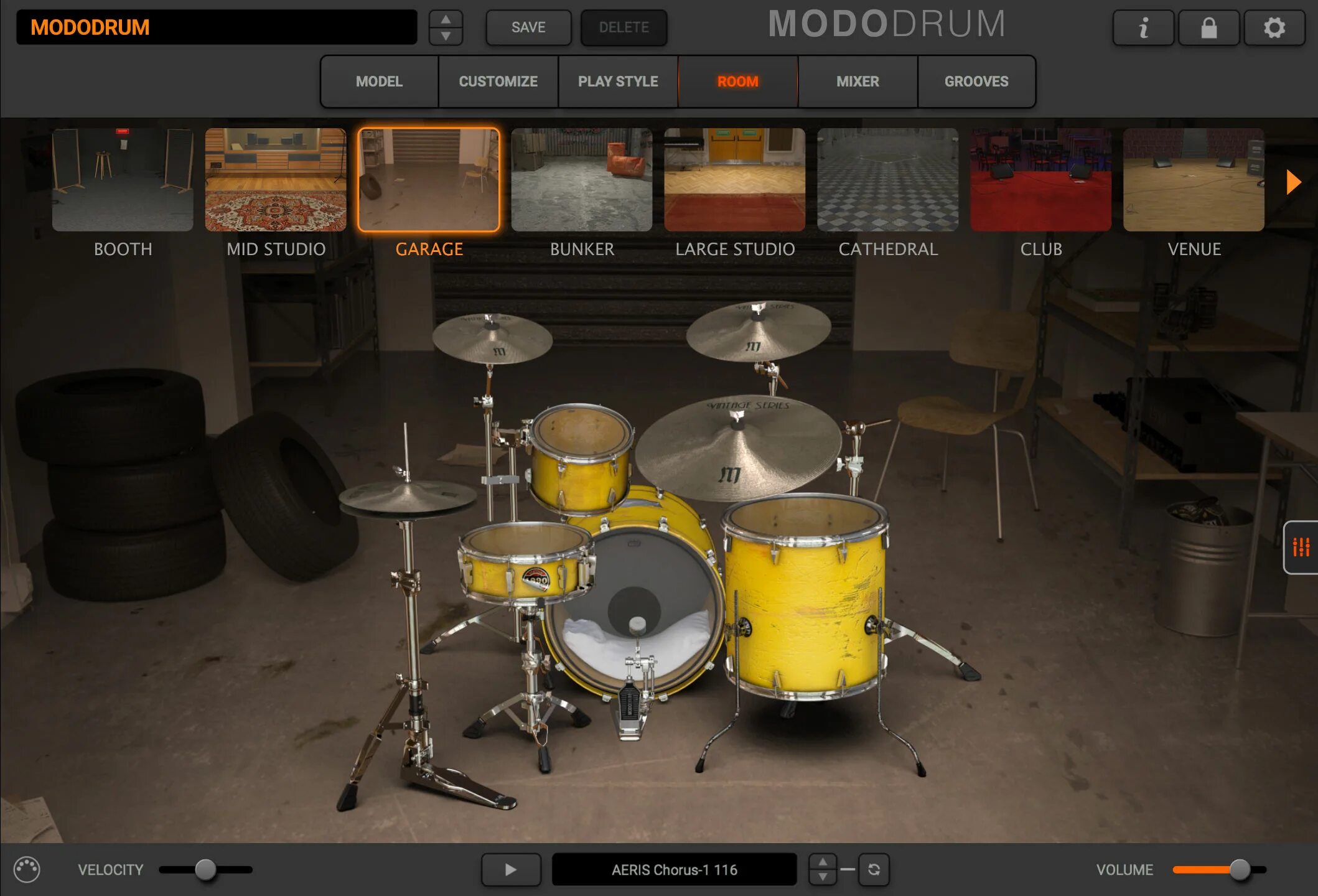Image resolution: width=1318 pixels, height=896 pixels.
Task: Switch to the GROOVES tab
Action: coord(976,82)
